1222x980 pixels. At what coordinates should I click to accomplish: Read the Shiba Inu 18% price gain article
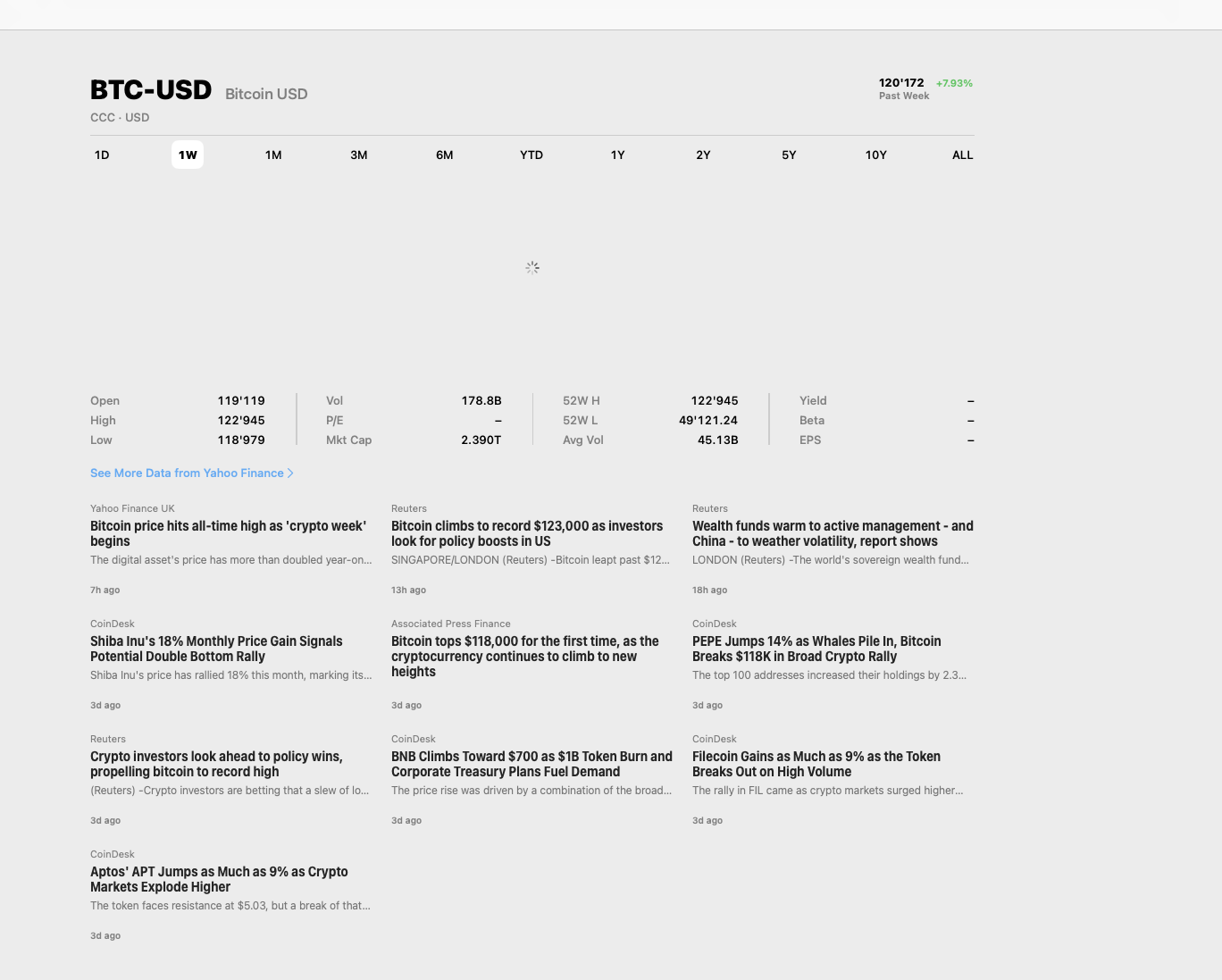click(x=216, y=649)
